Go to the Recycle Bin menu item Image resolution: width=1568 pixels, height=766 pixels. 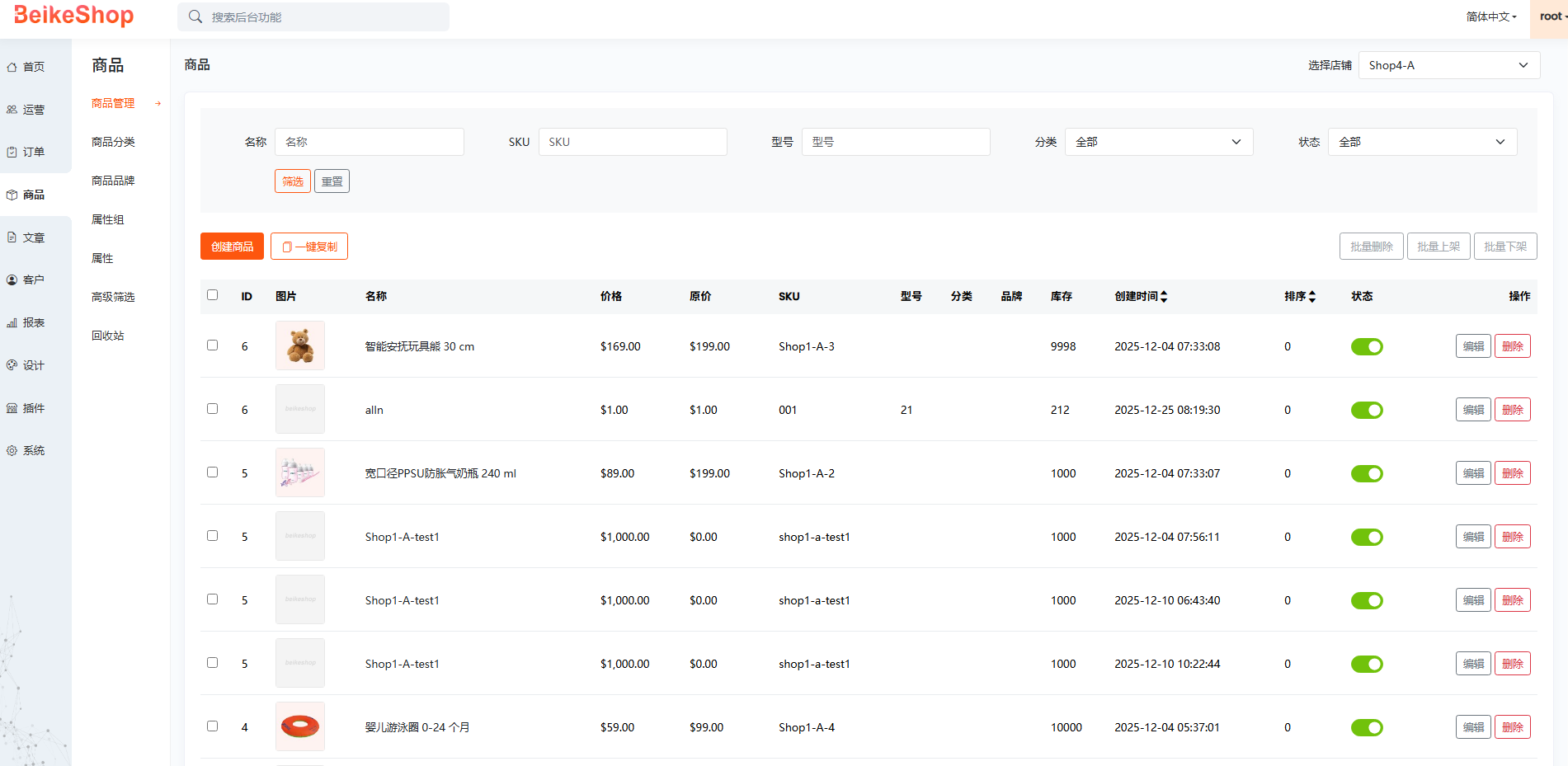108,336
